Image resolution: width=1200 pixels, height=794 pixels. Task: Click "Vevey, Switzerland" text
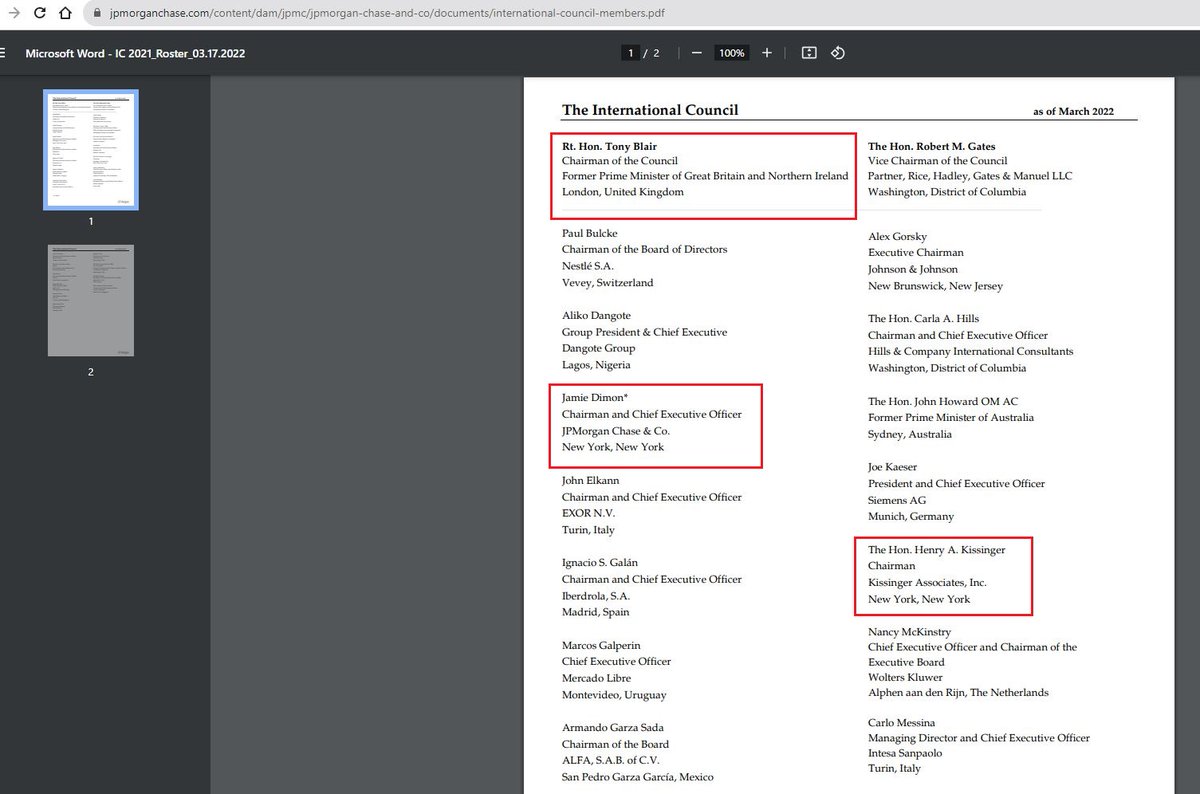pos(608,283)
